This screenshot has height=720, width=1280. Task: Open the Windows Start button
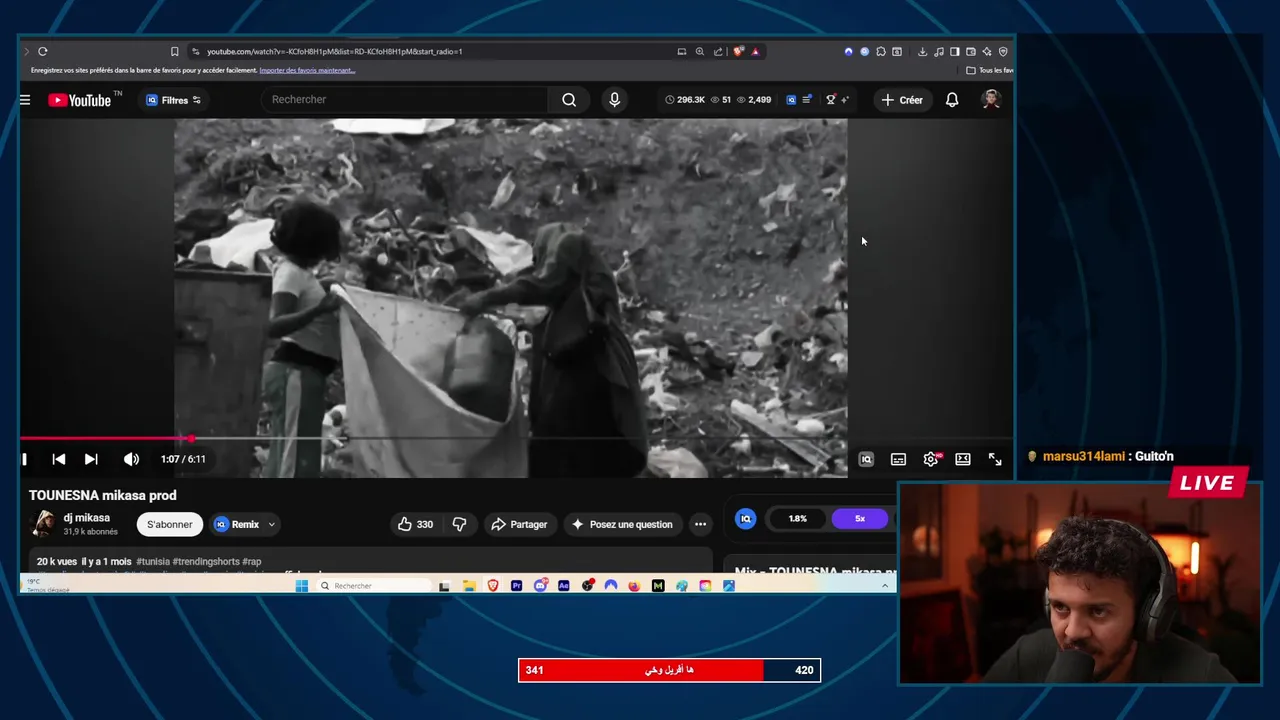tap(302, 586)
